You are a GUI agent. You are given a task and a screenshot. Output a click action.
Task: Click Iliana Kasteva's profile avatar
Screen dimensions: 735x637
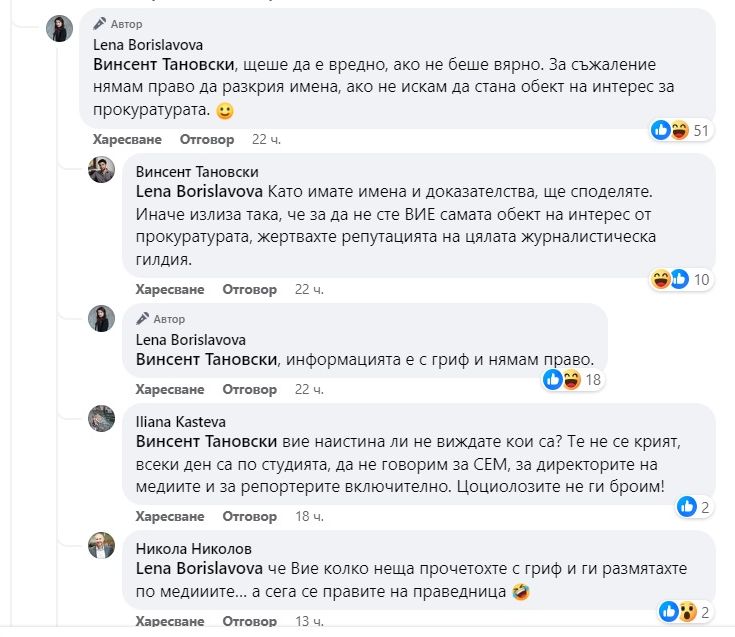[x=102, y=418]
